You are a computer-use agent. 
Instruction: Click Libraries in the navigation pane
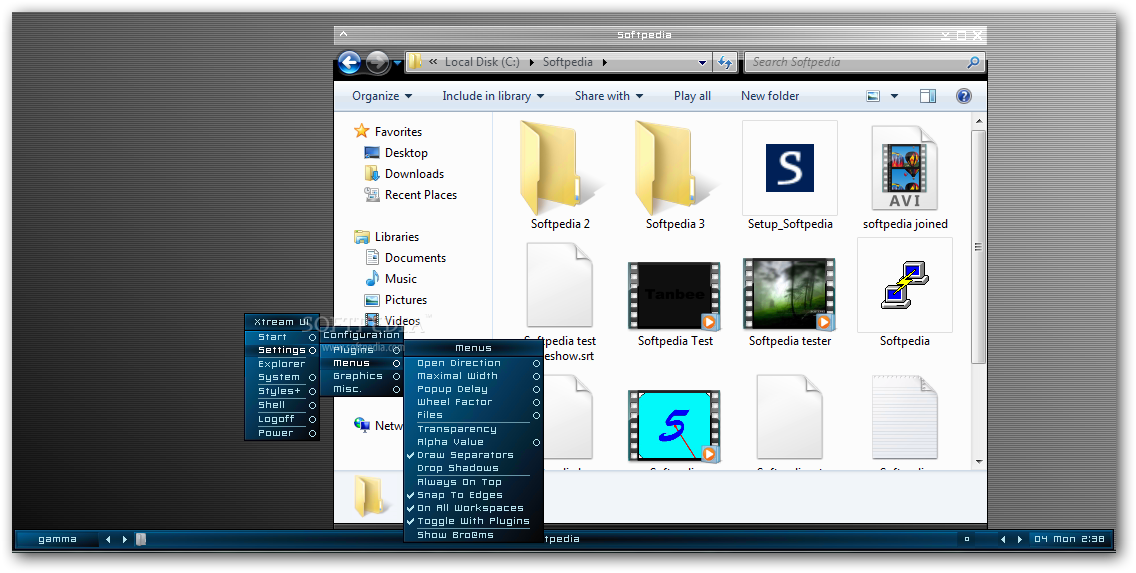click(396, 237)
